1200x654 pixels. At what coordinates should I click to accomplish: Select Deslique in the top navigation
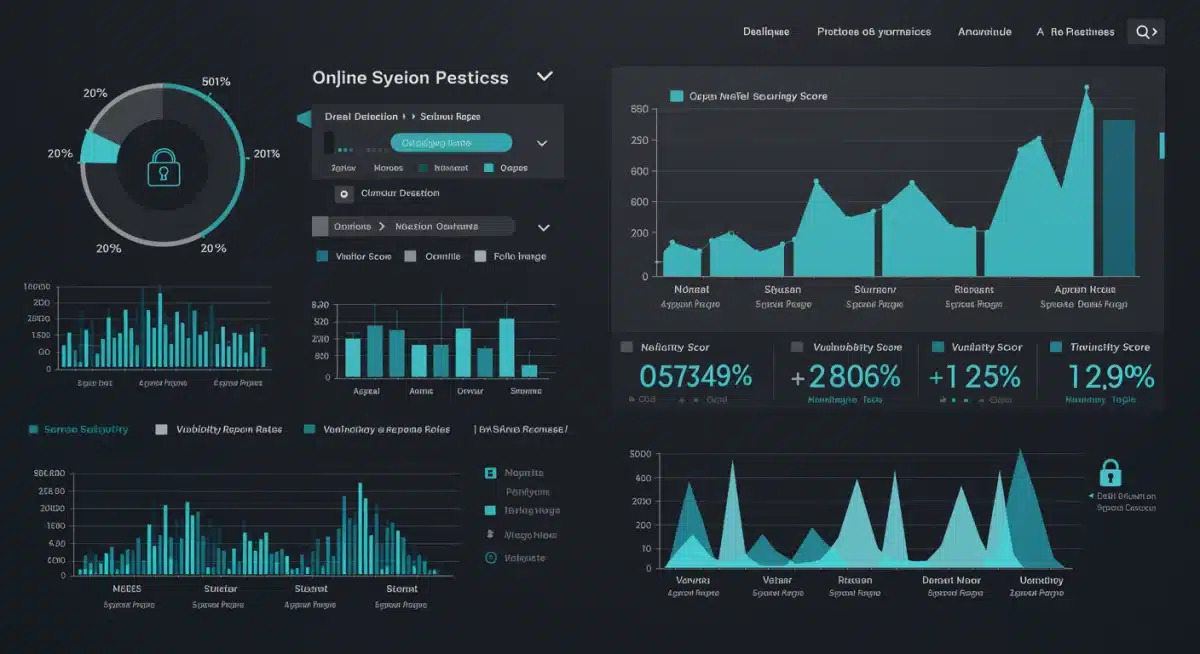point(765,31)
